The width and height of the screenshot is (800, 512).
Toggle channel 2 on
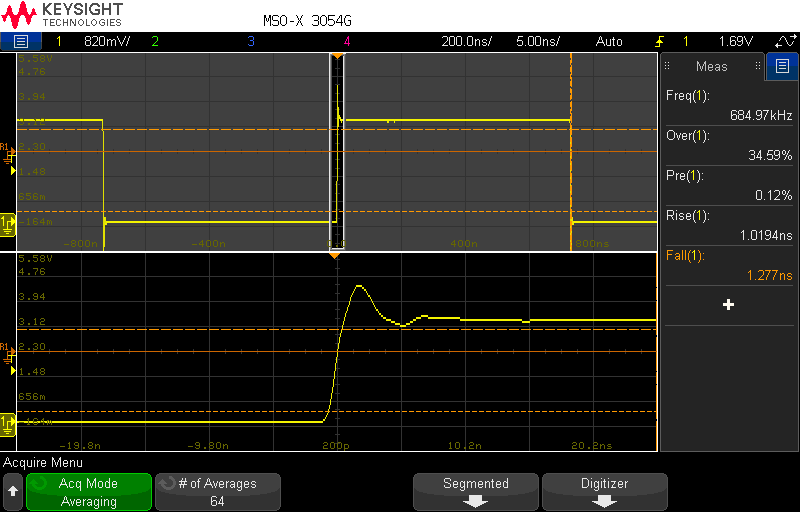point(155,41)
